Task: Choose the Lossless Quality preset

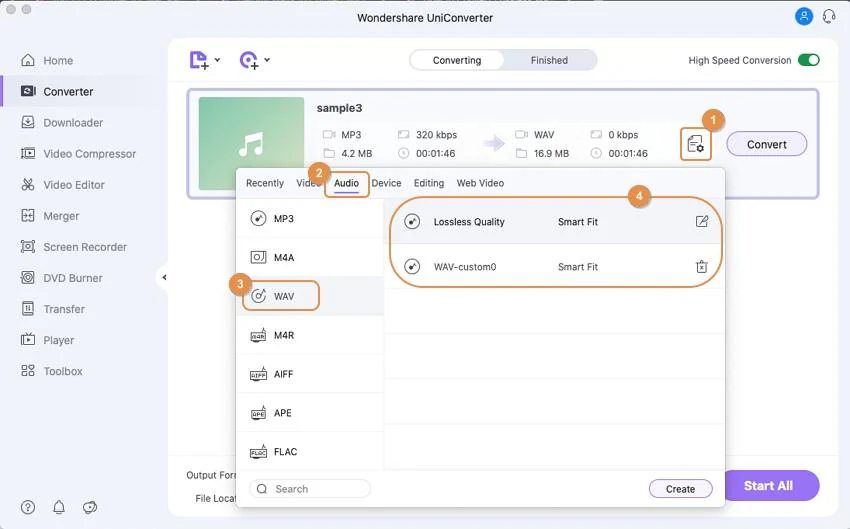Action: 554,222
